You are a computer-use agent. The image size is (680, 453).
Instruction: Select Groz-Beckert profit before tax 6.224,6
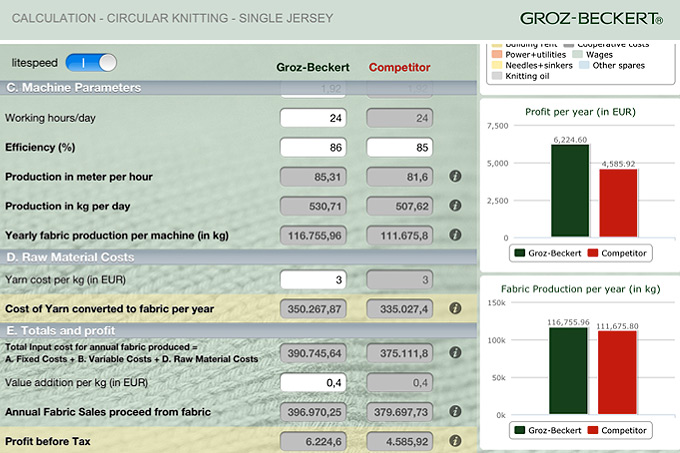(313, 441)
